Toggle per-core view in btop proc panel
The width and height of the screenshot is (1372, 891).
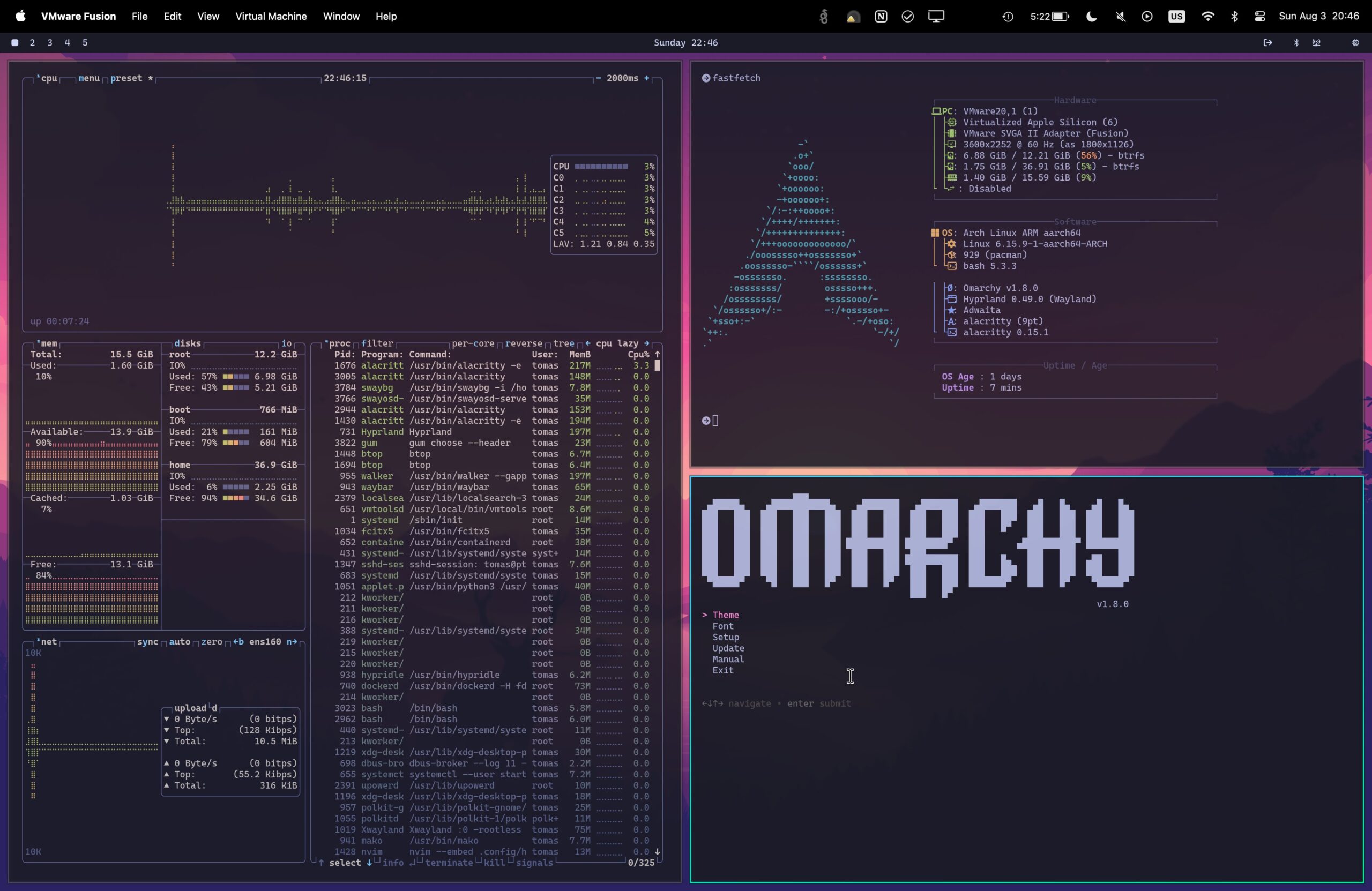474,343
